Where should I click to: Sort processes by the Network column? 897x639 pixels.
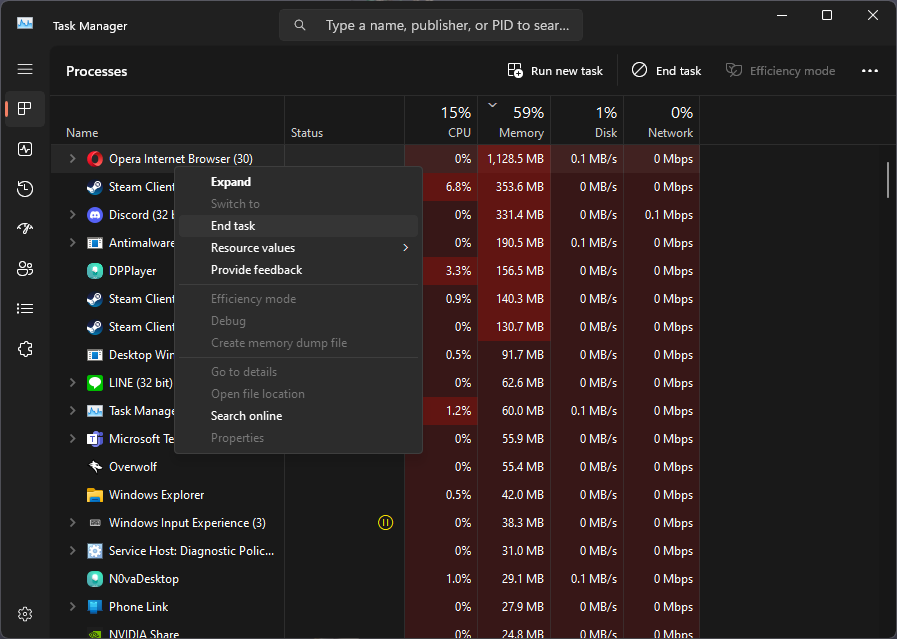662,121
